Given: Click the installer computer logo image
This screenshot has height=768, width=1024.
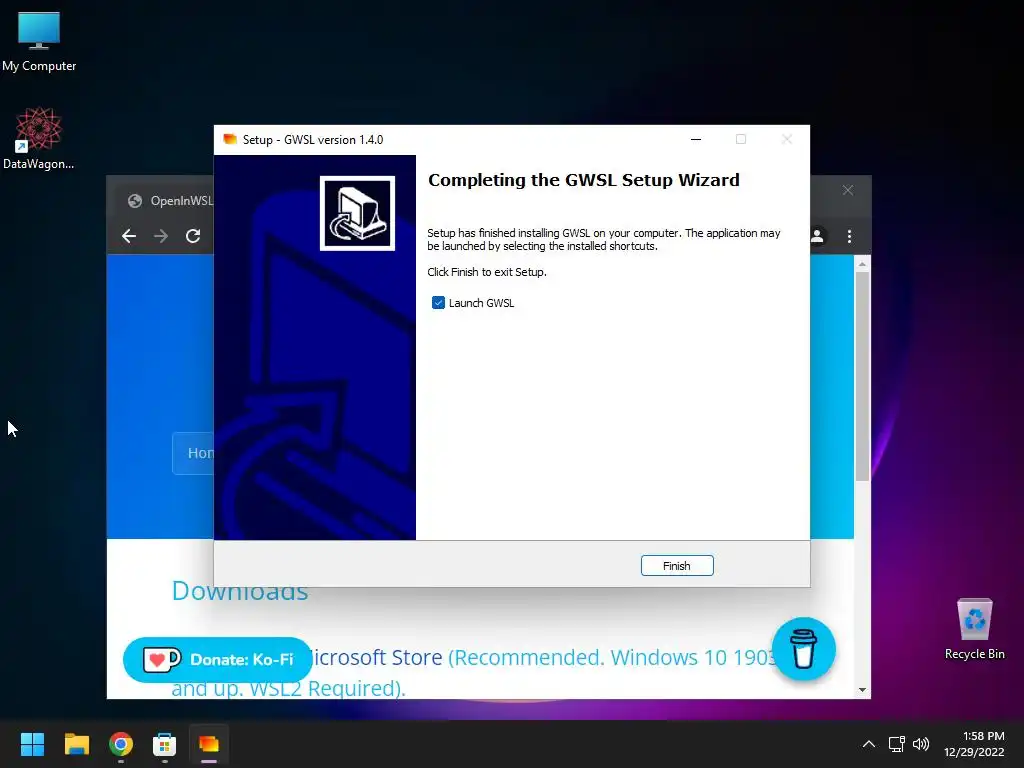Looking at the screenshot, I should pyautogui.click(x=357, y=213).
